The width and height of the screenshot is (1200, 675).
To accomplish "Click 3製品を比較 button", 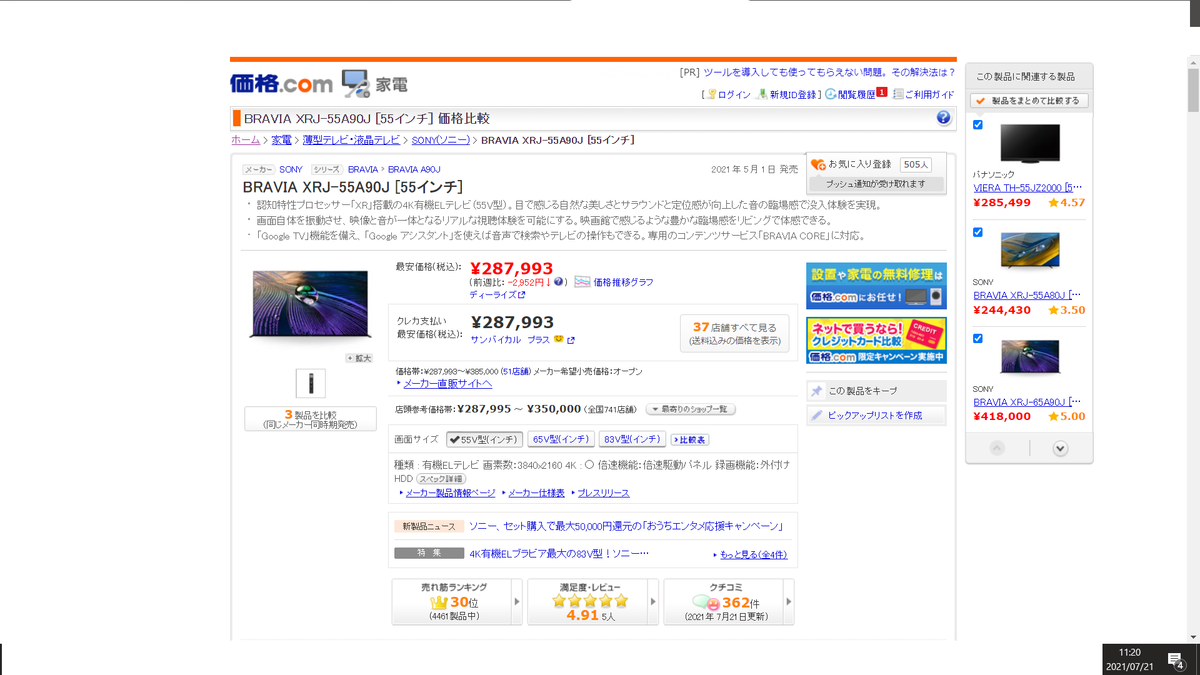I will (x=310, y=419).
